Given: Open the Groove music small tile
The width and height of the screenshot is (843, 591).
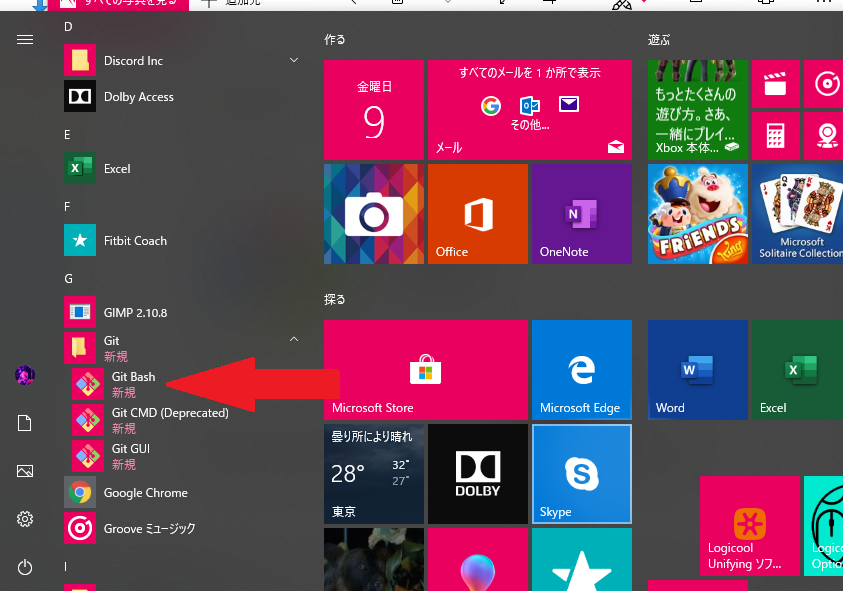Looking at the screenshot, I should tap(825, 84).
